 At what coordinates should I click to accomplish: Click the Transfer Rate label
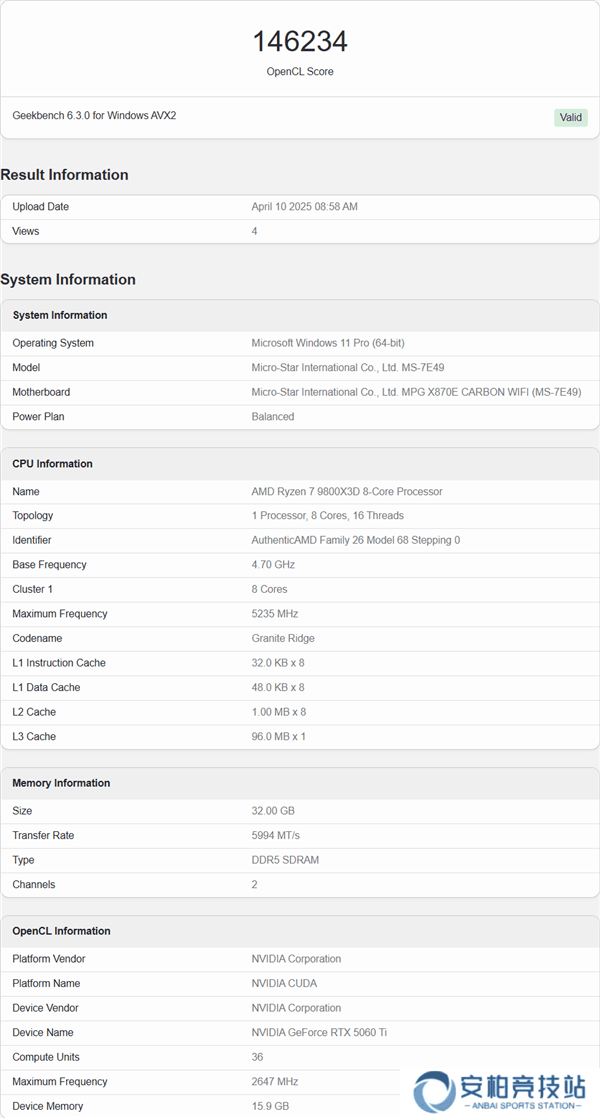point(43,836)
